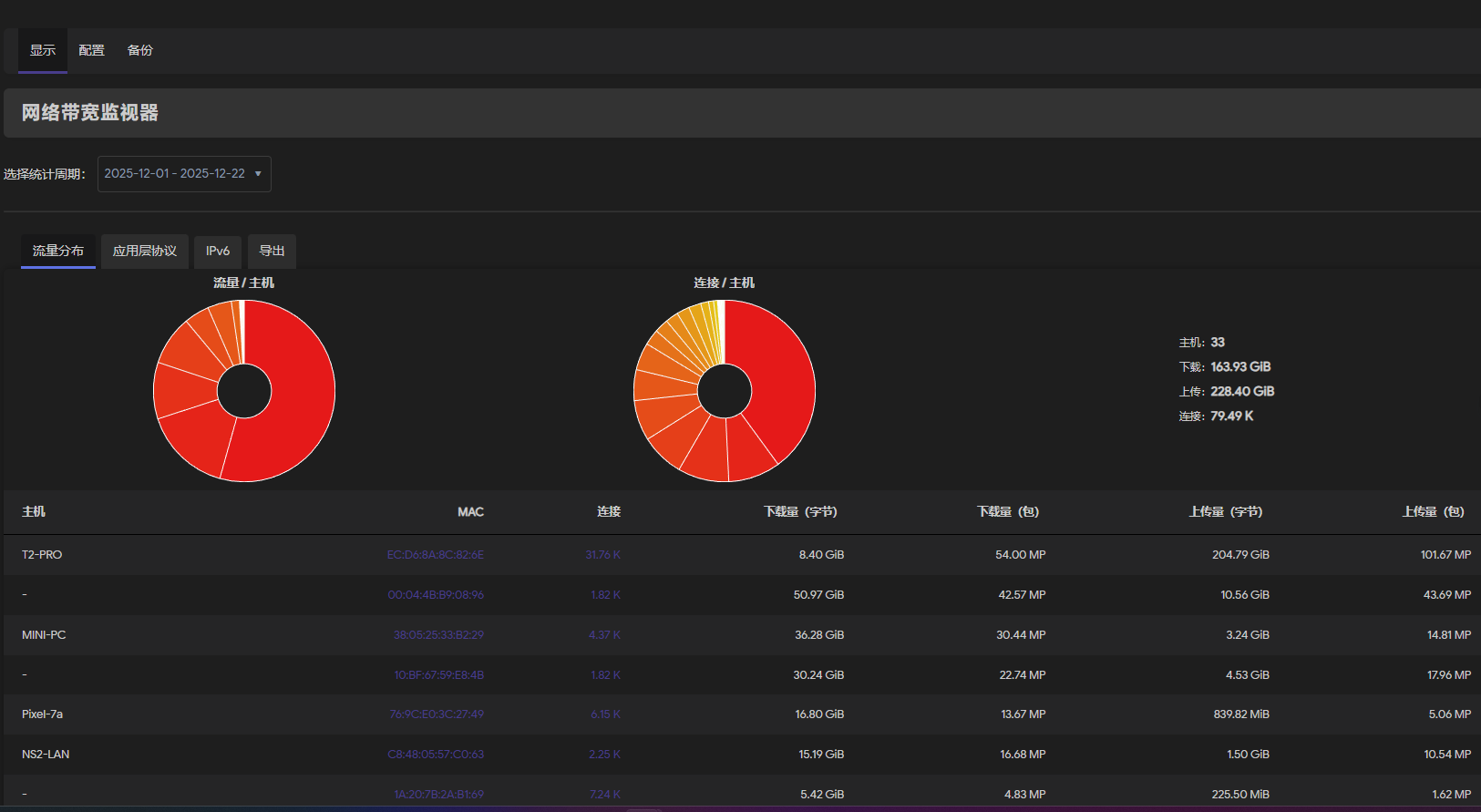This screenshot has width=1481, height=812.
Task: Go to the 备份 tab
Action: [x=140, y=50]
